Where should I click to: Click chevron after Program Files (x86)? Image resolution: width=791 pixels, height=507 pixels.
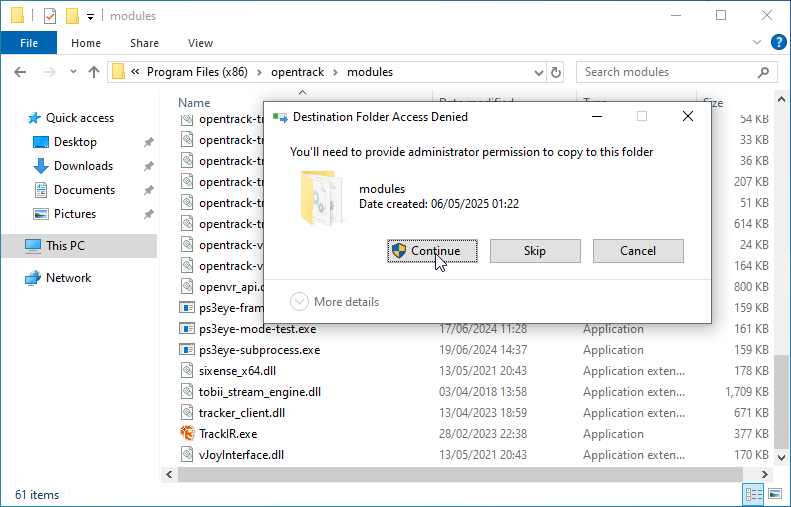click(259, 72)
